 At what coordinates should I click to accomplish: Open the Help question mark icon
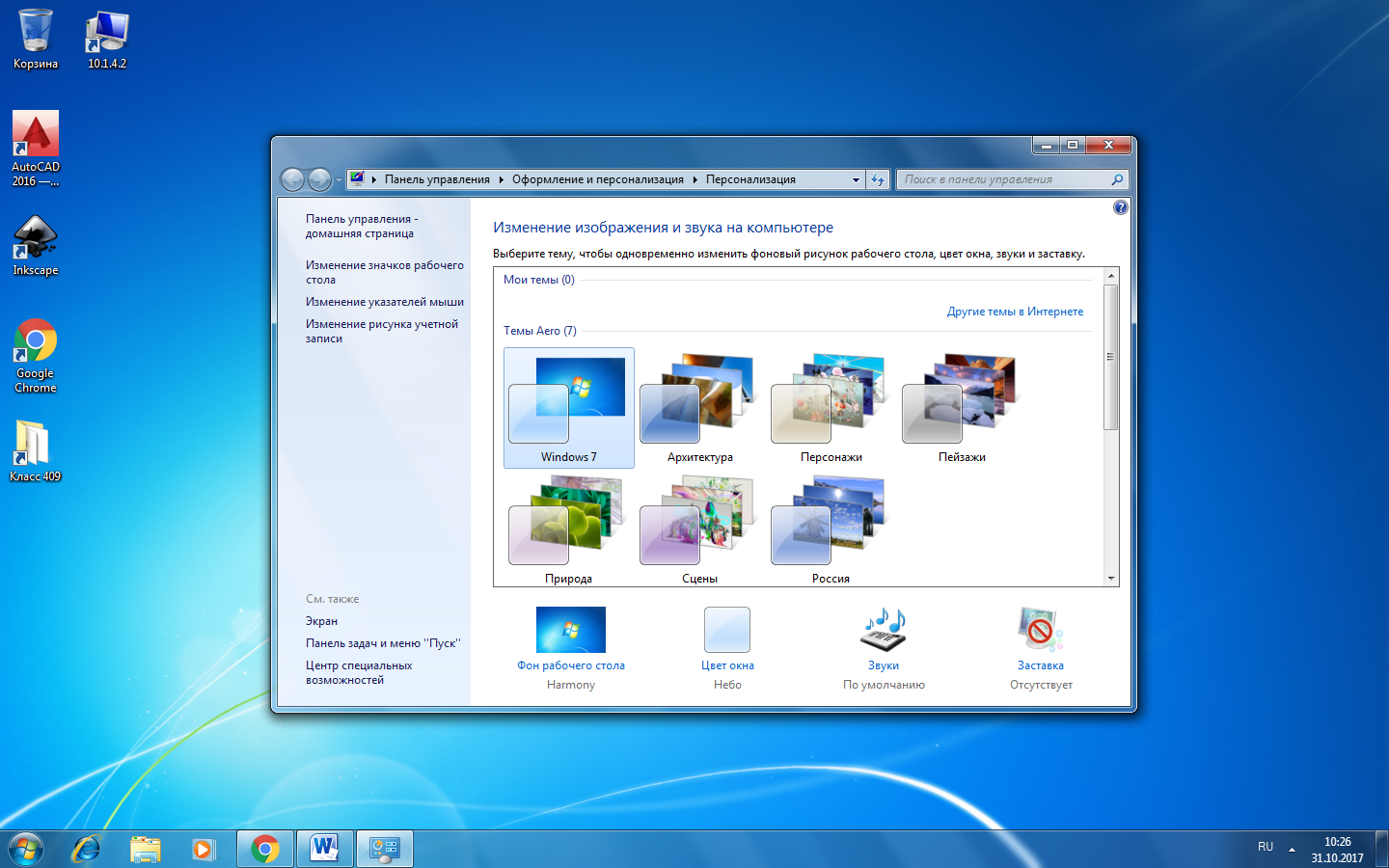(1120, 207)
